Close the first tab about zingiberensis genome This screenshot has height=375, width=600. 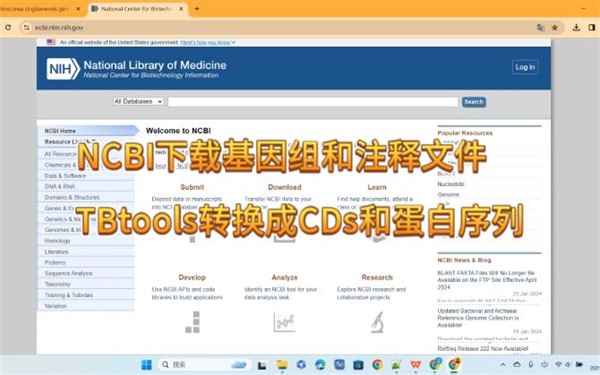click(78, 8)
